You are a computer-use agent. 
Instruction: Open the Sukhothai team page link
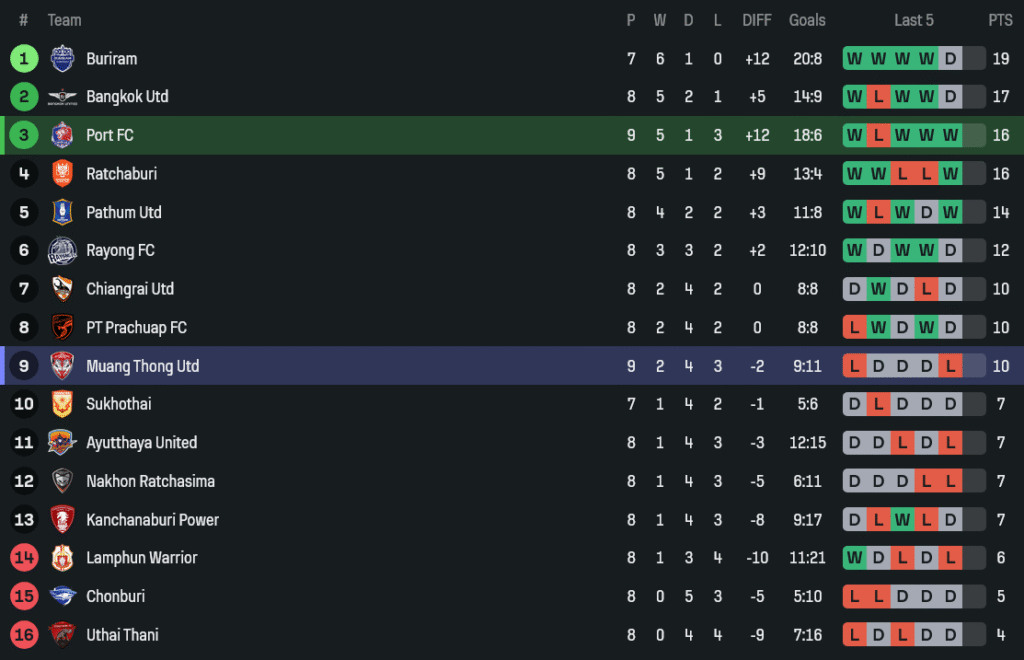[x=118, y=404]
